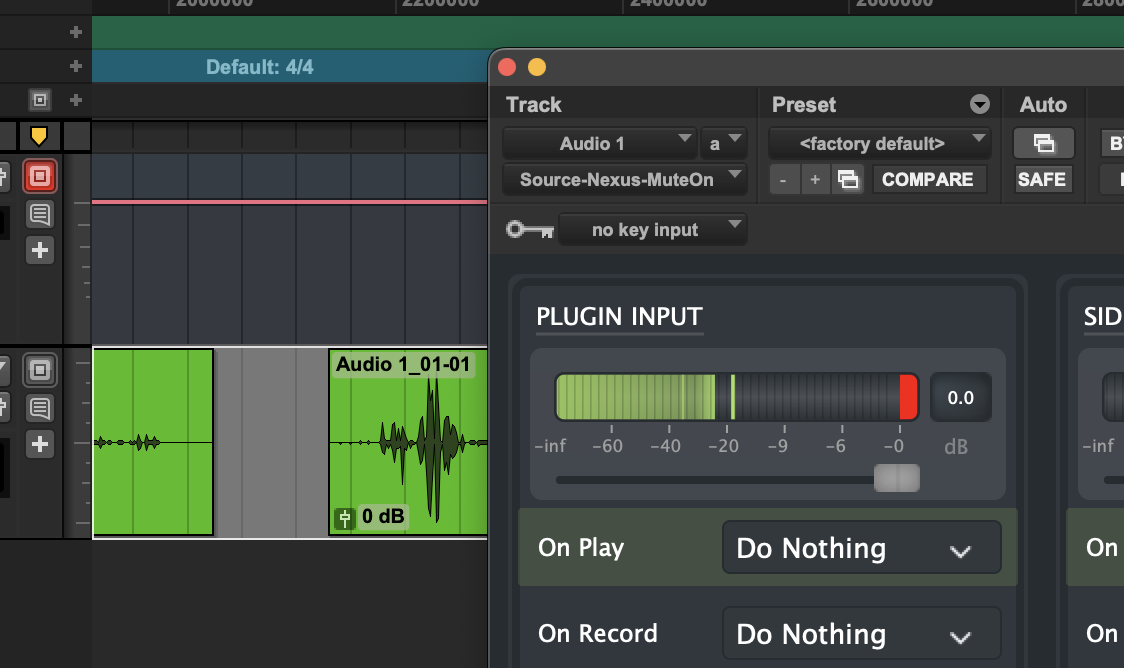Open the comments icon on the upper track
The image size is (1124, 668).
pyautogui.click(x=40, y=213)
